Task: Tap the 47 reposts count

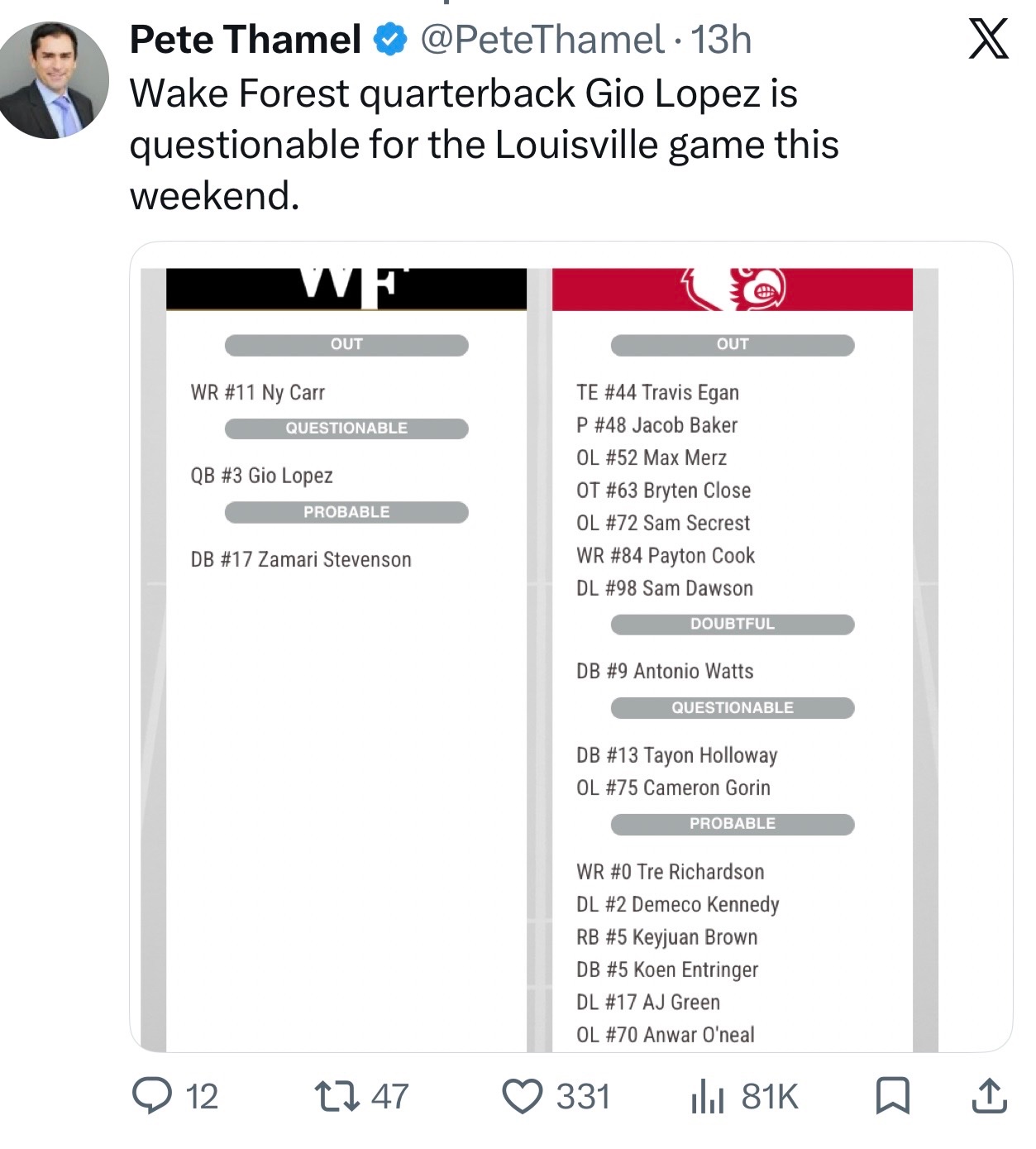Action: [x=390, y=1097]
